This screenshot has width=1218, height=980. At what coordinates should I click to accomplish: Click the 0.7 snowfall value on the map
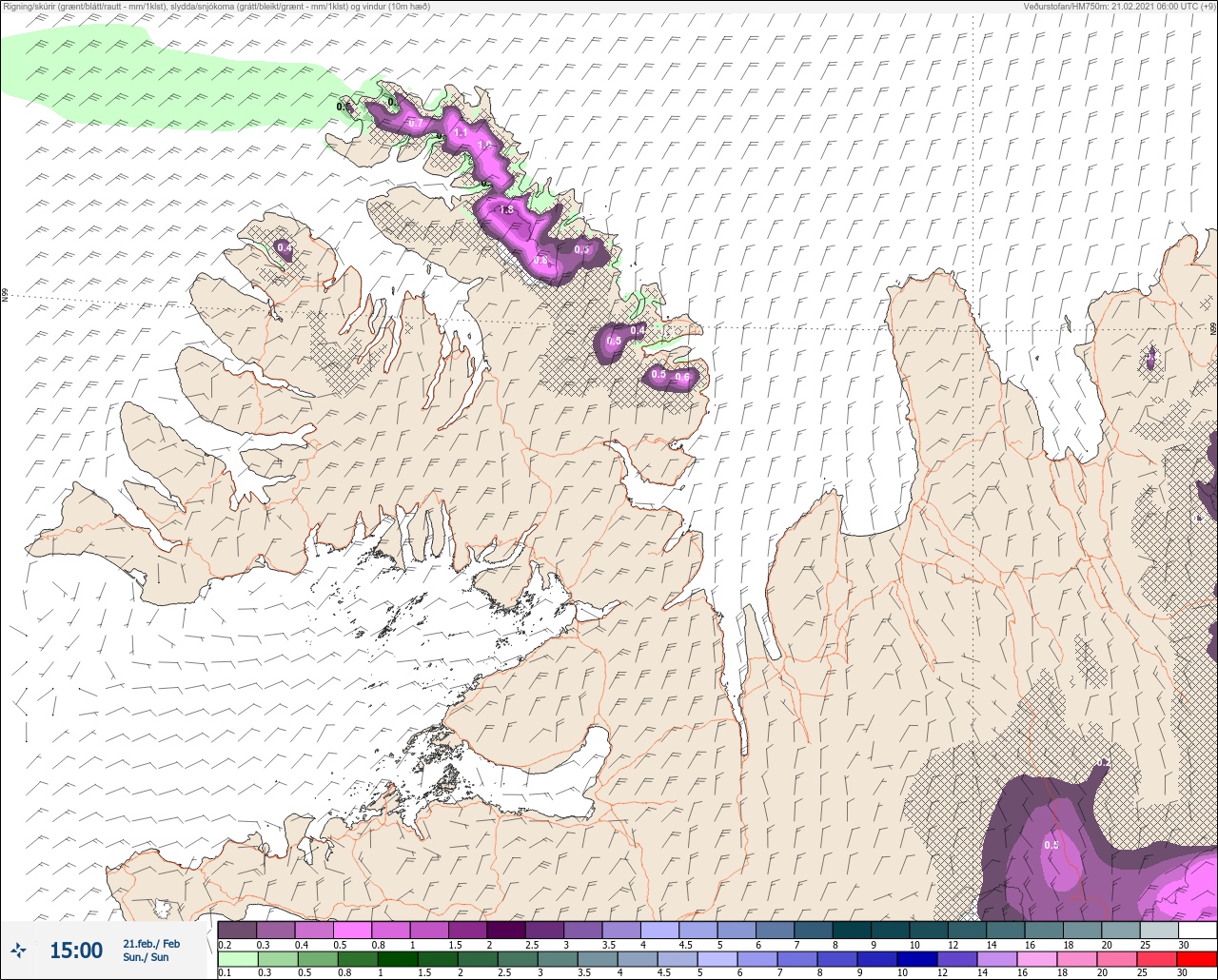pyautogui.click(x=416, y=123)
